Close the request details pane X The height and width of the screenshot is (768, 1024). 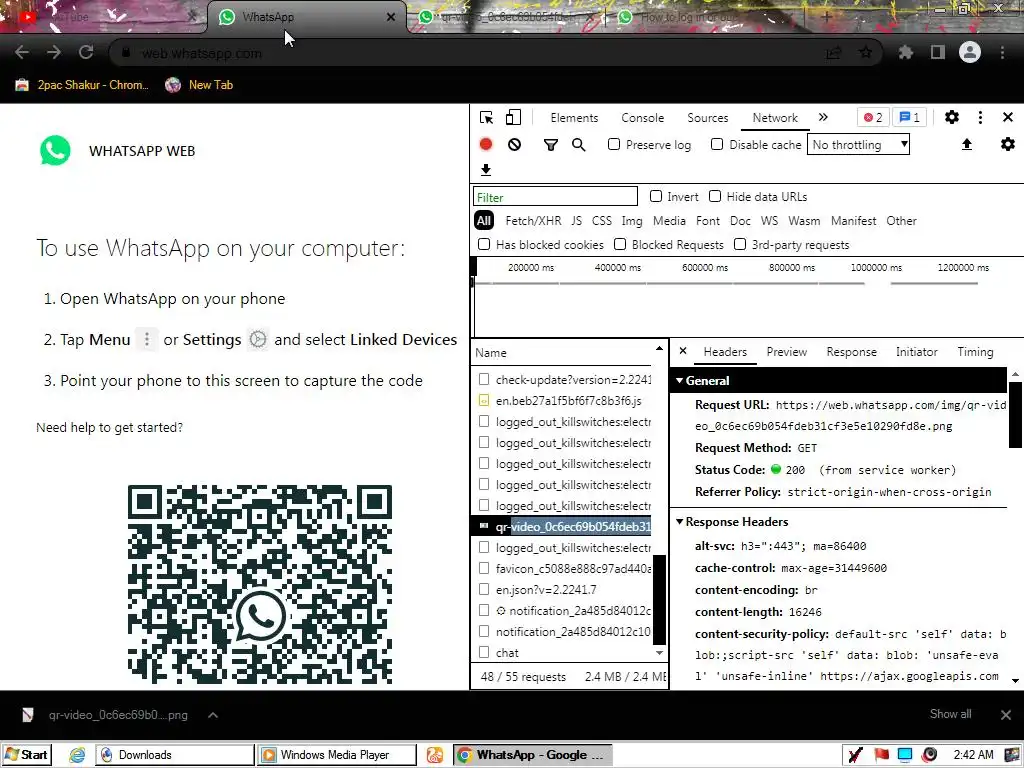(x=683, y=351)
